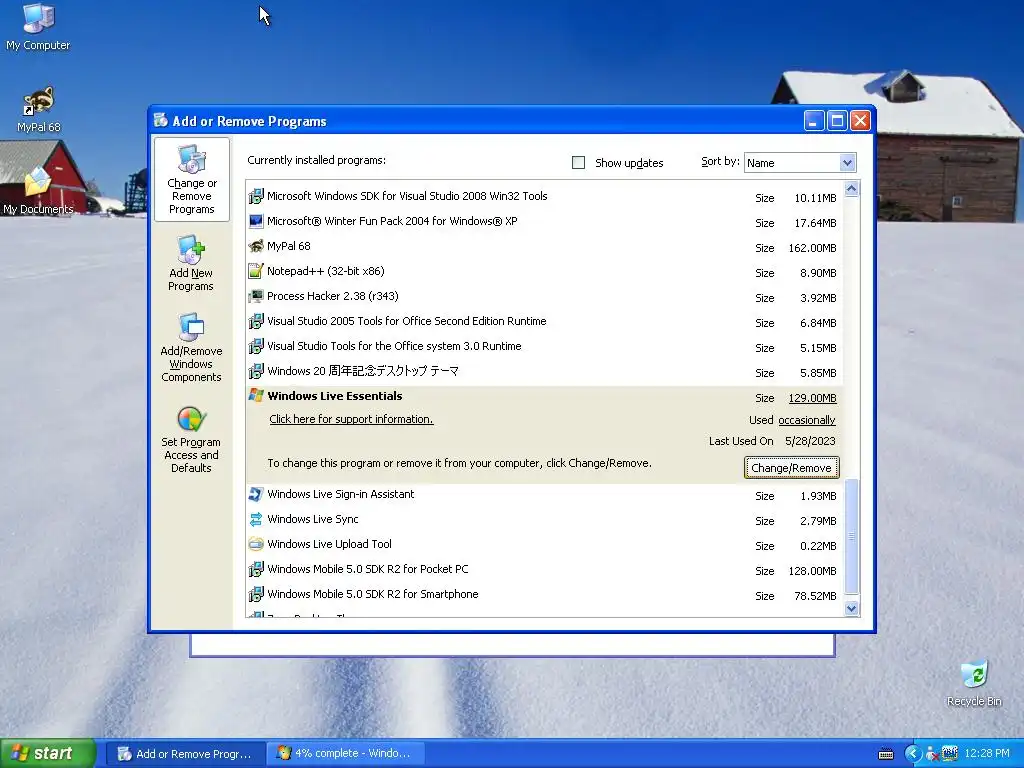The width and height of the screenshot is (1024, 768).
Task: Open the Add New Programs icon
Action: (x=191, y=250)
